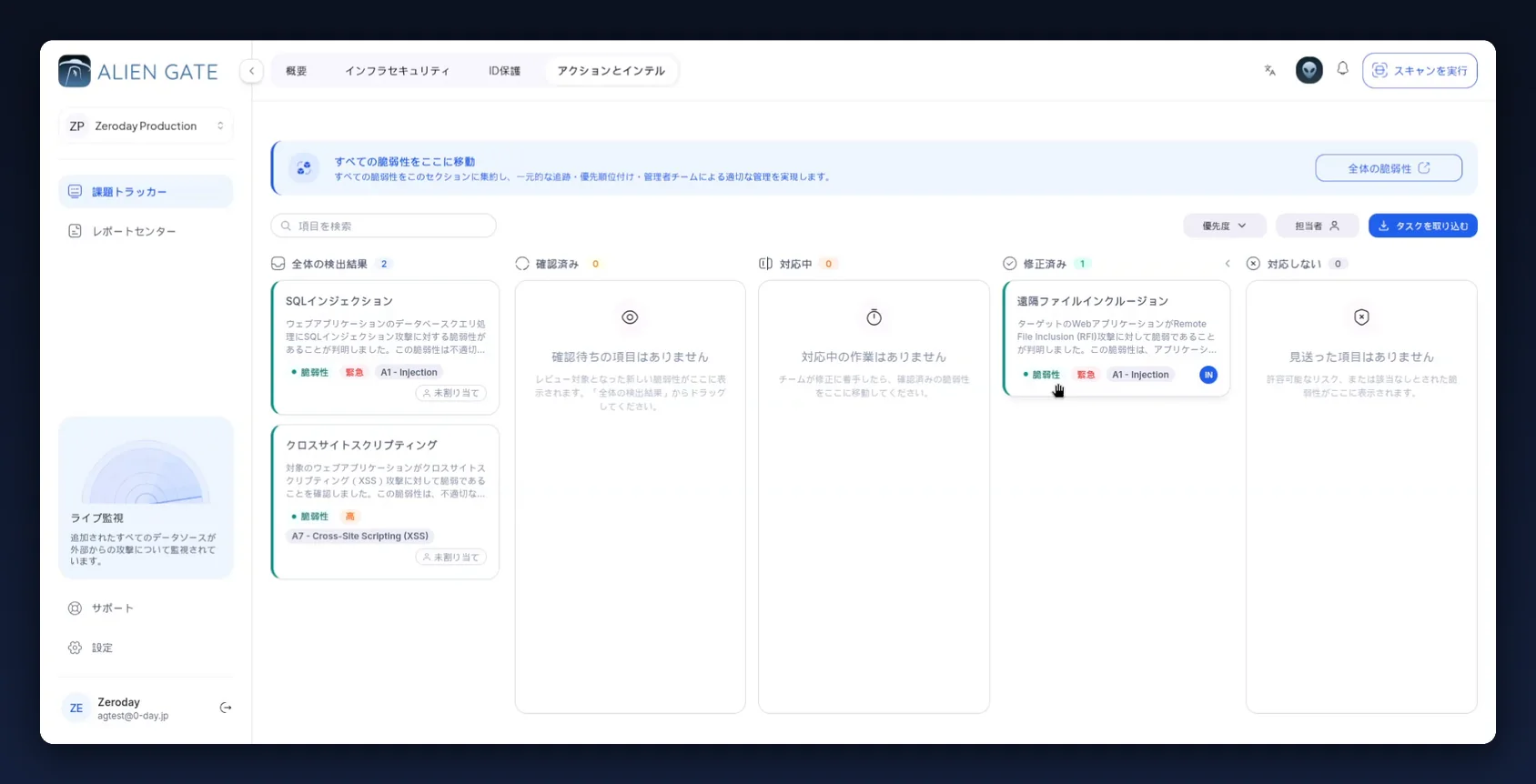The height and width of the screenshot is (784, 1536).
Task: Click the logout icon next to Zeroday
Action: [226, 708]
